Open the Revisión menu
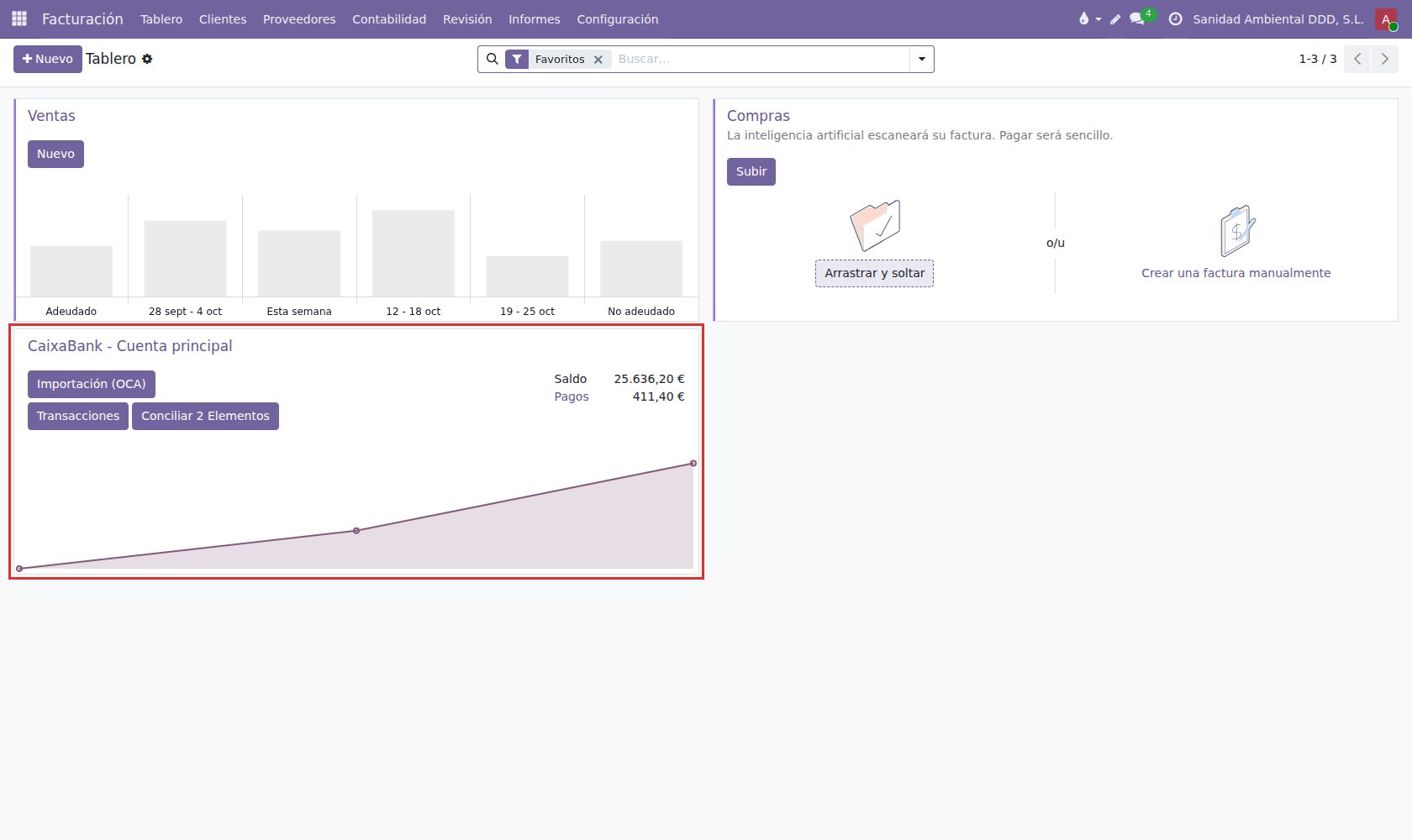 [467, 19]
